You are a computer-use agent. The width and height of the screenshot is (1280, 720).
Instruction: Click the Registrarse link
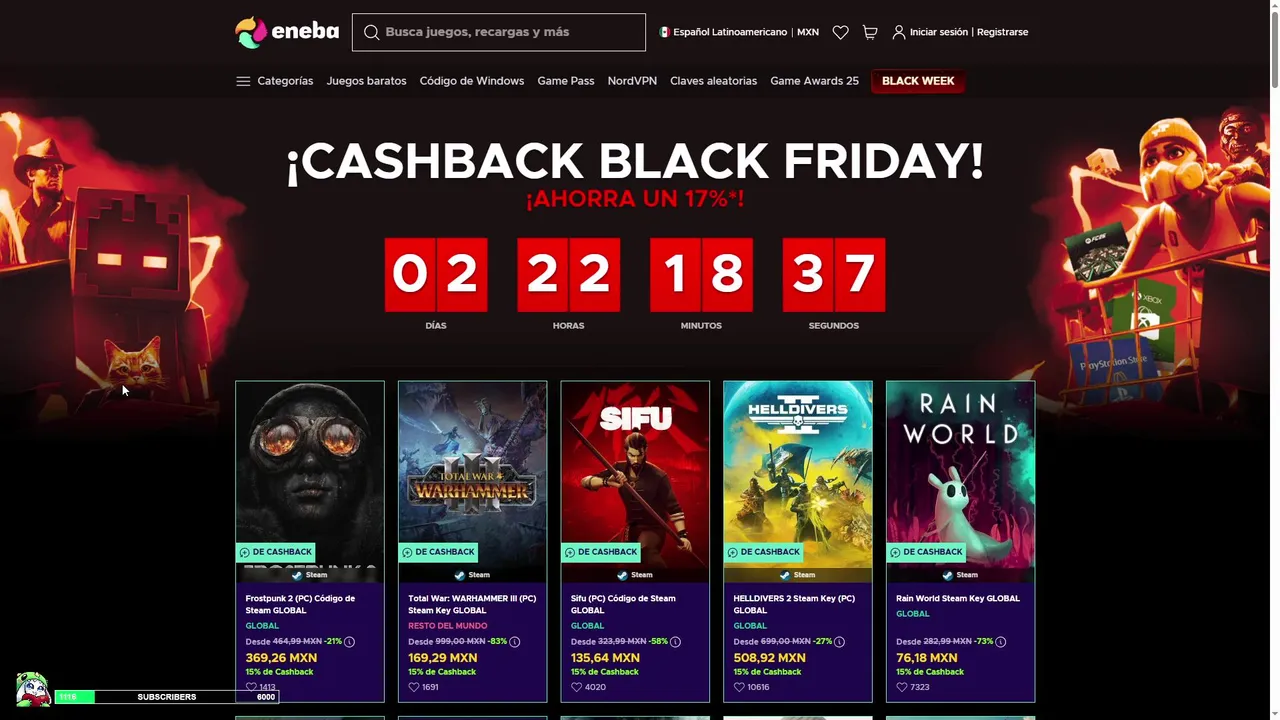1002,32
